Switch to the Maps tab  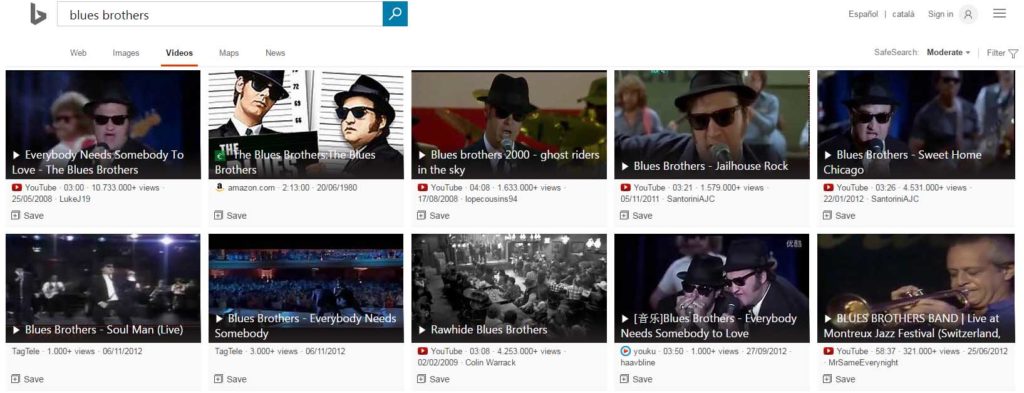[229, 53]
